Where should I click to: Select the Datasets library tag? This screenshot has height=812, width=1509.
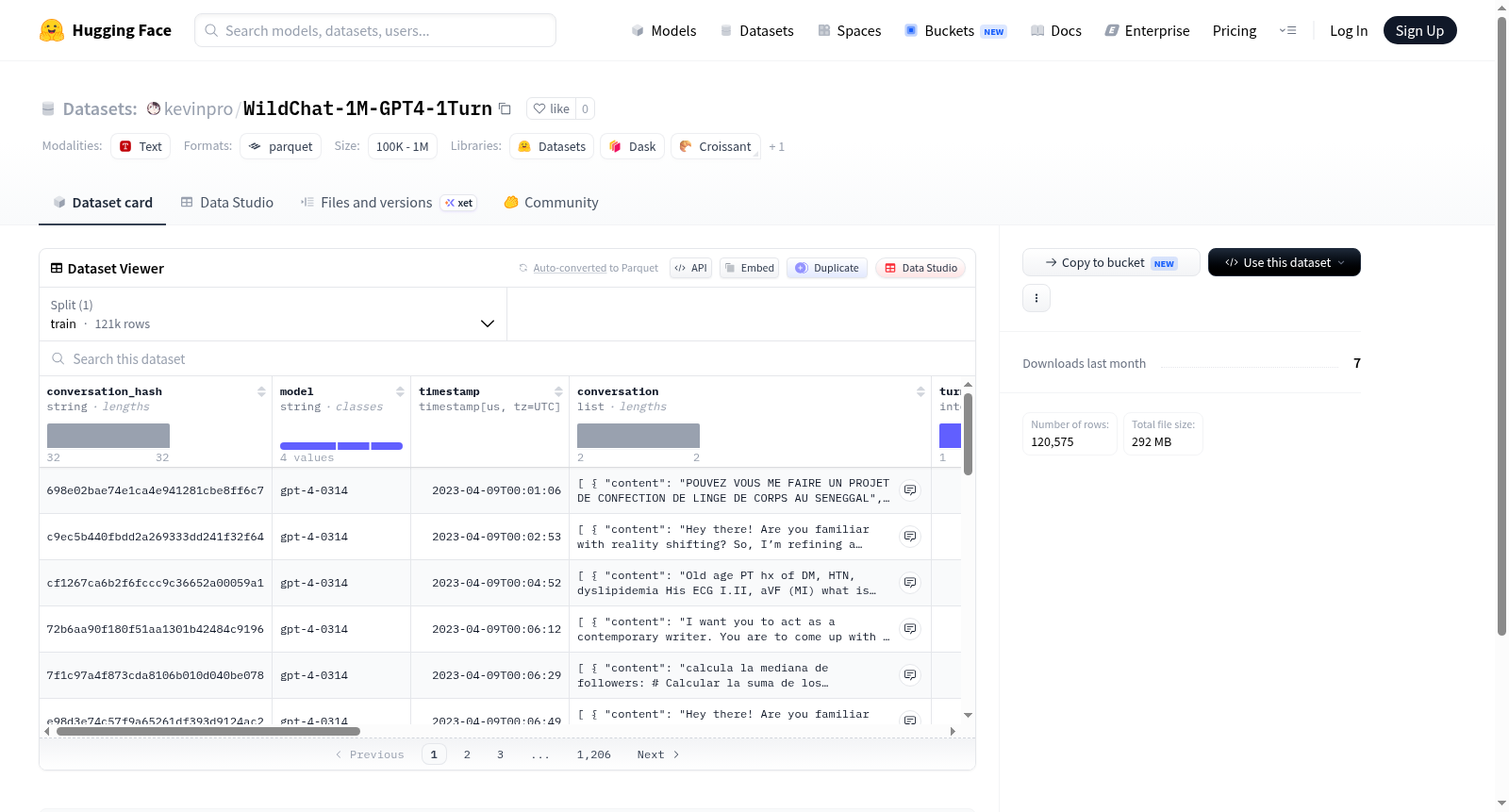coord(552,146)
